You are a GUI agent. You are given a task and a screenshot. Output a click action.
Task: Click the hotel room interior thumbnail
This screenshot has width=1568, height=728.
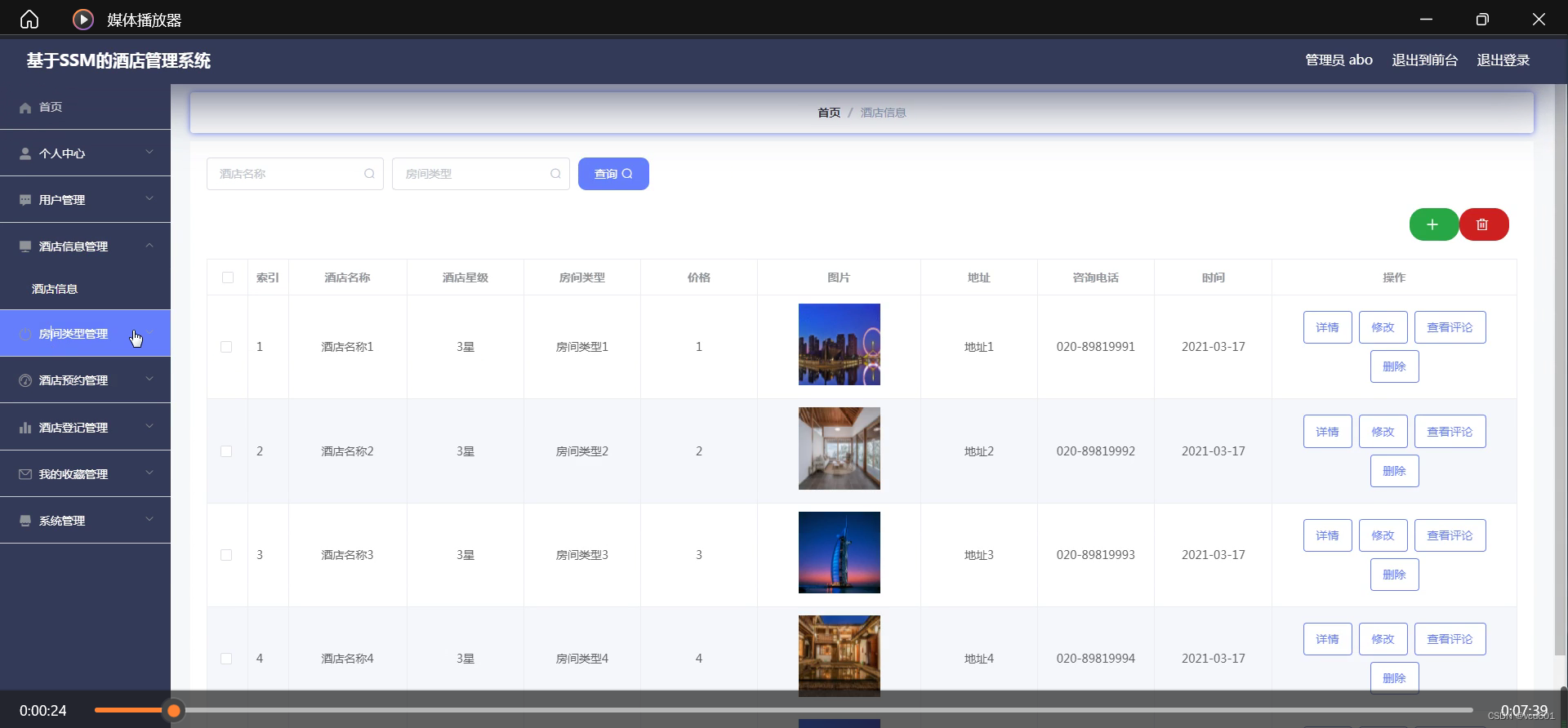click(840, 449)
